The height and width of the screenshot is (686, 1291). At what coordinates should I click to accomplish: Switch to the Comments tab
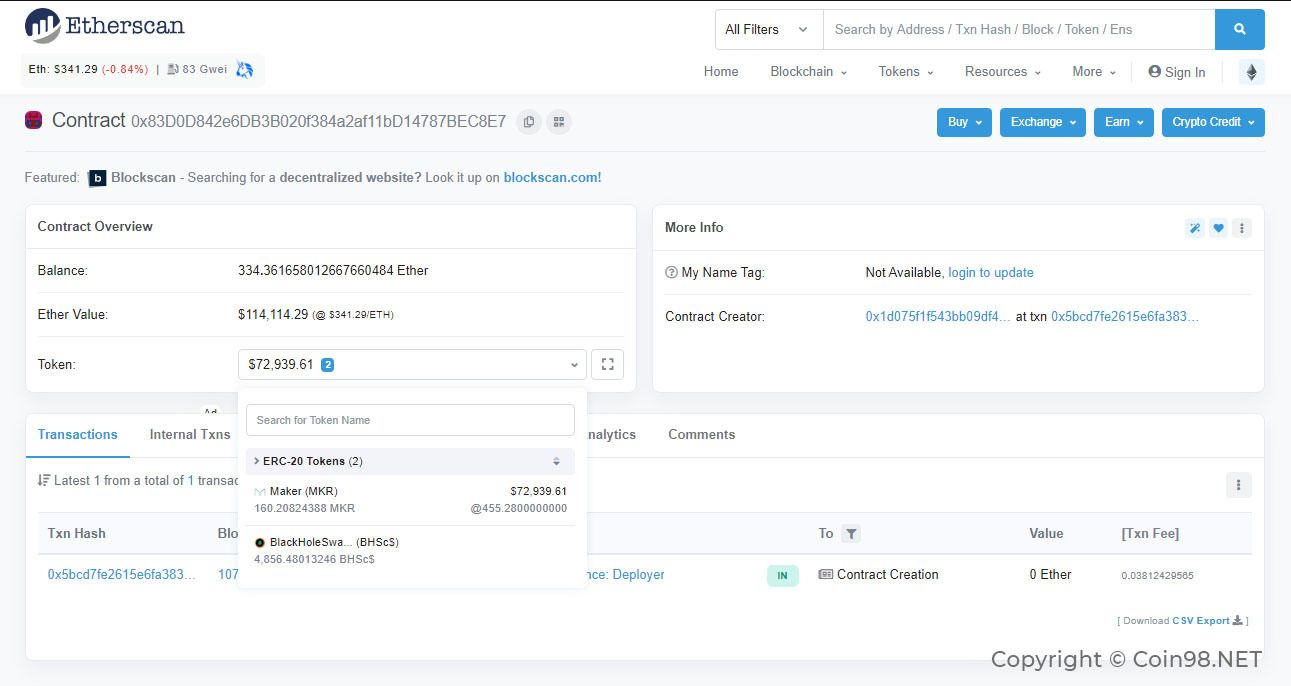click(701, 435)
